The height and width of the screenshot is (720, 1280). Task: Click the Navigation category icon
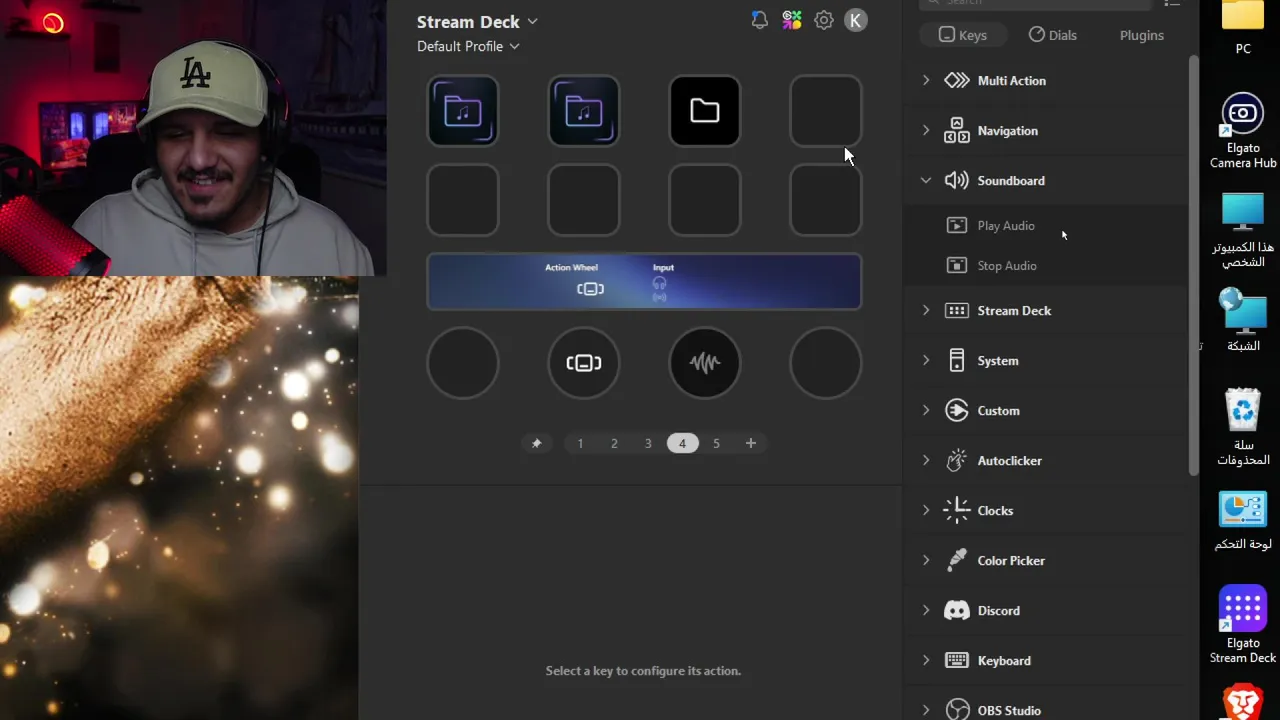957,131
